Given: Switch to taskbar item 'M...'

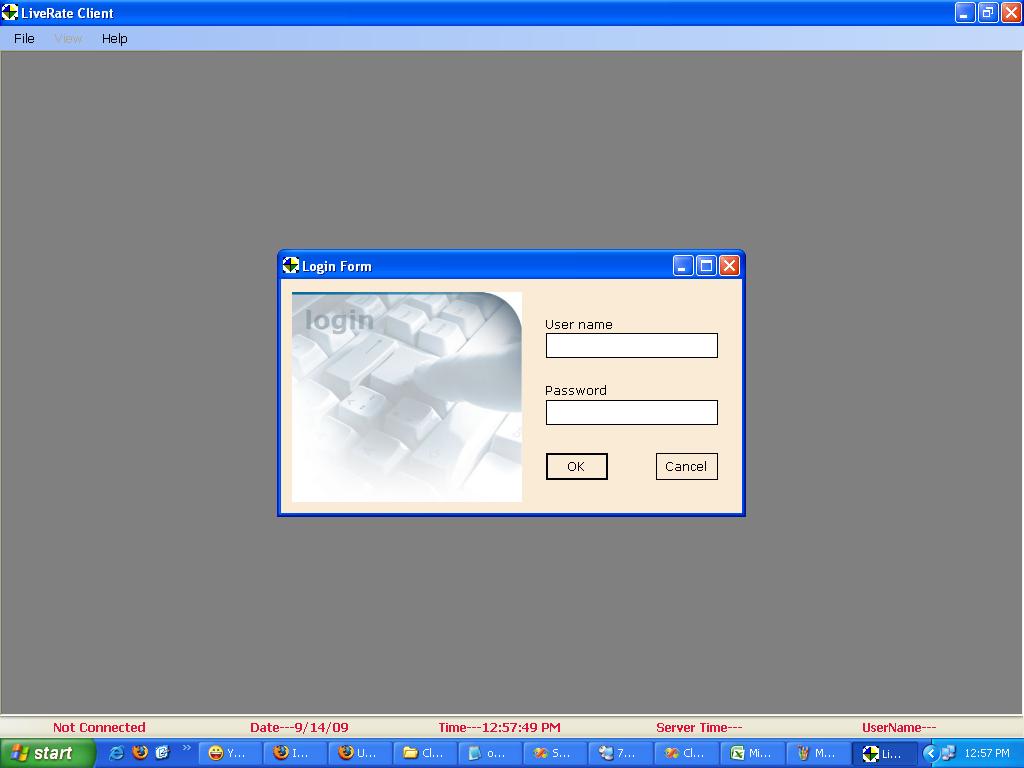Looking at the screenshot, I should click(x=816, y=754).
